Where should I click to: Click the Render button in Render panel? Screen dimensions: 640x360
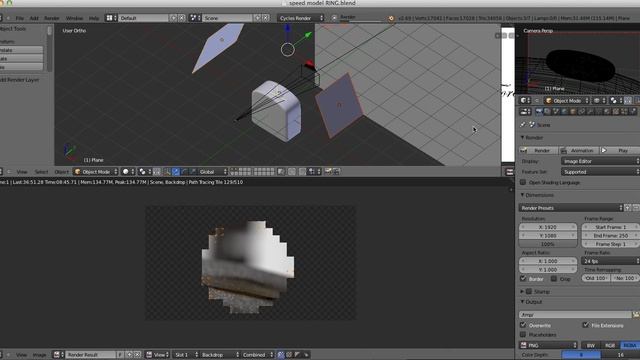click(x=538, y=151)
